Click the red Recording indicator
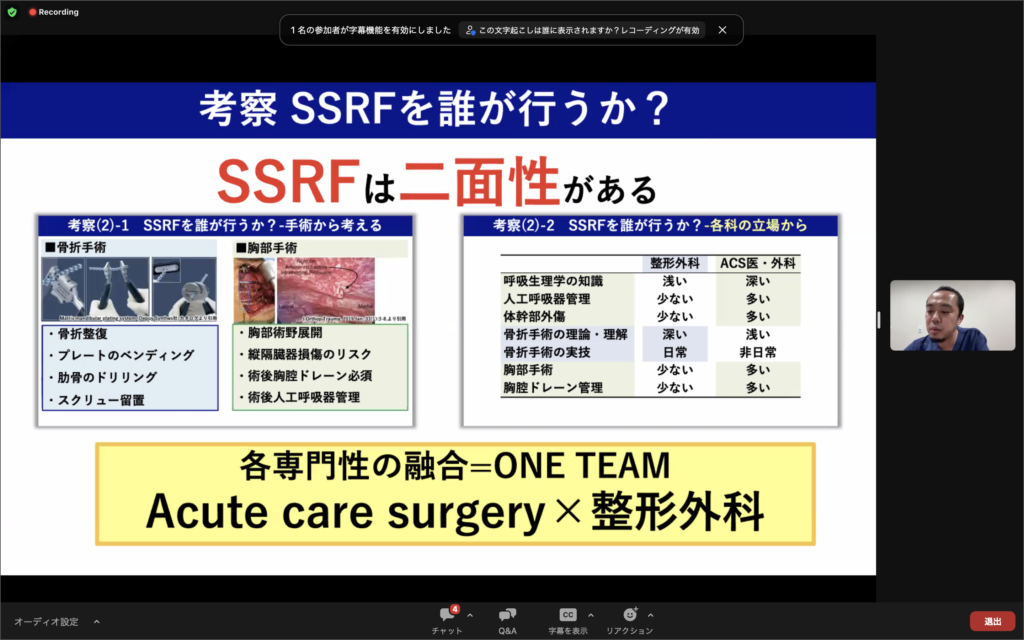Viewport: 1024px width, 640px height. [53, 12]
